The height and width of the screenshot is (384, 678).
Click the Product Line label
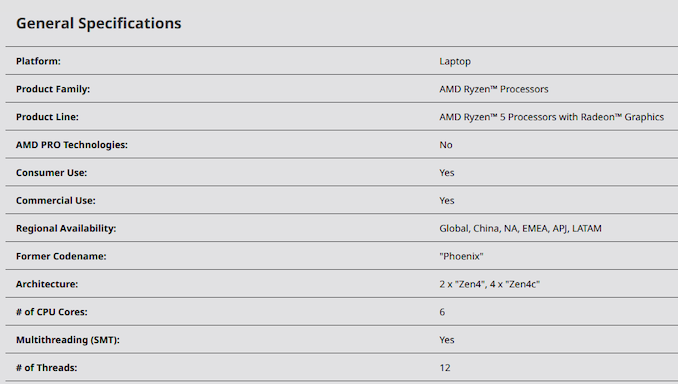click(47, 117)
